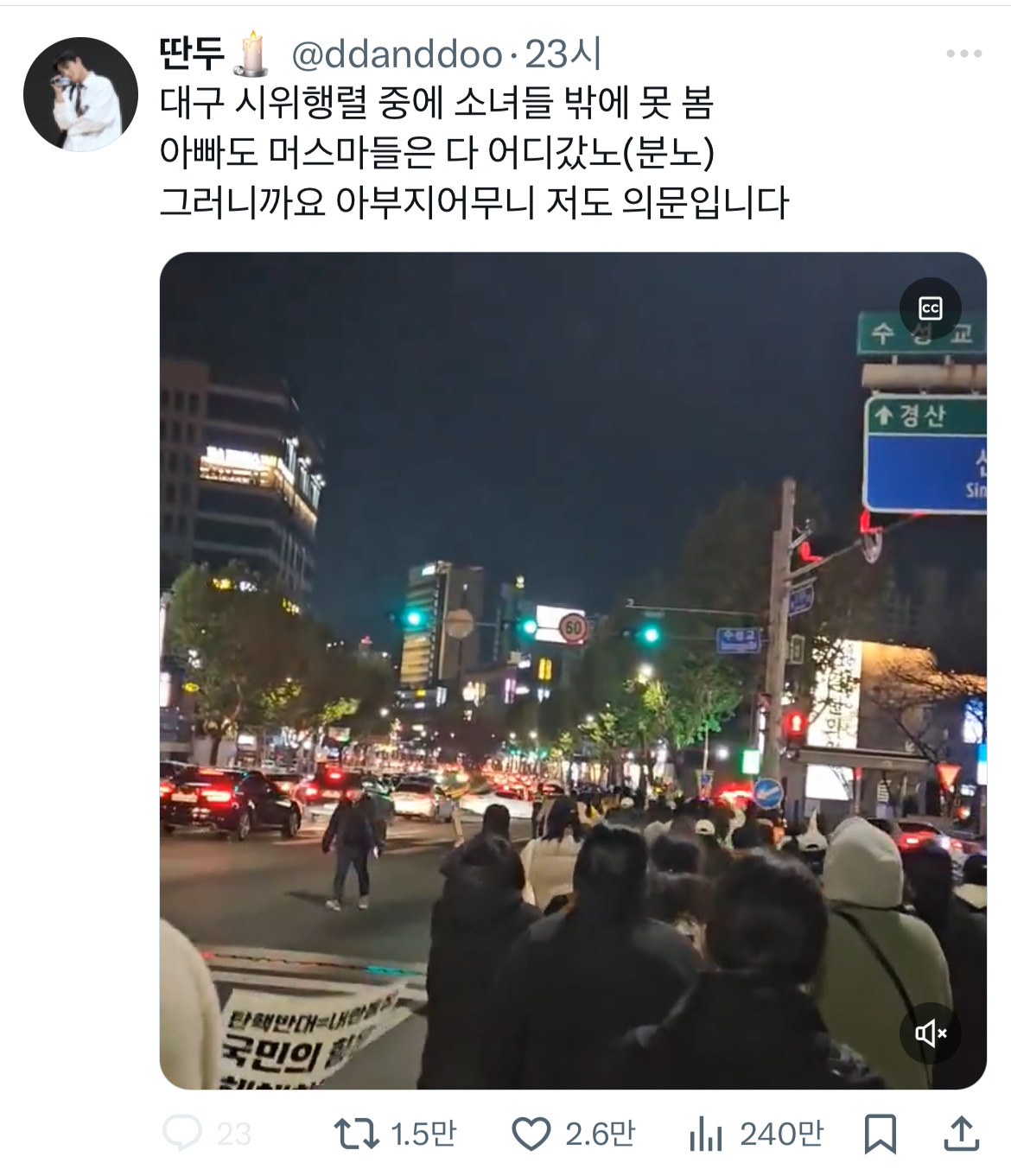
Task: Click the reply speech bubble icon
Action: click(182, 1133)
